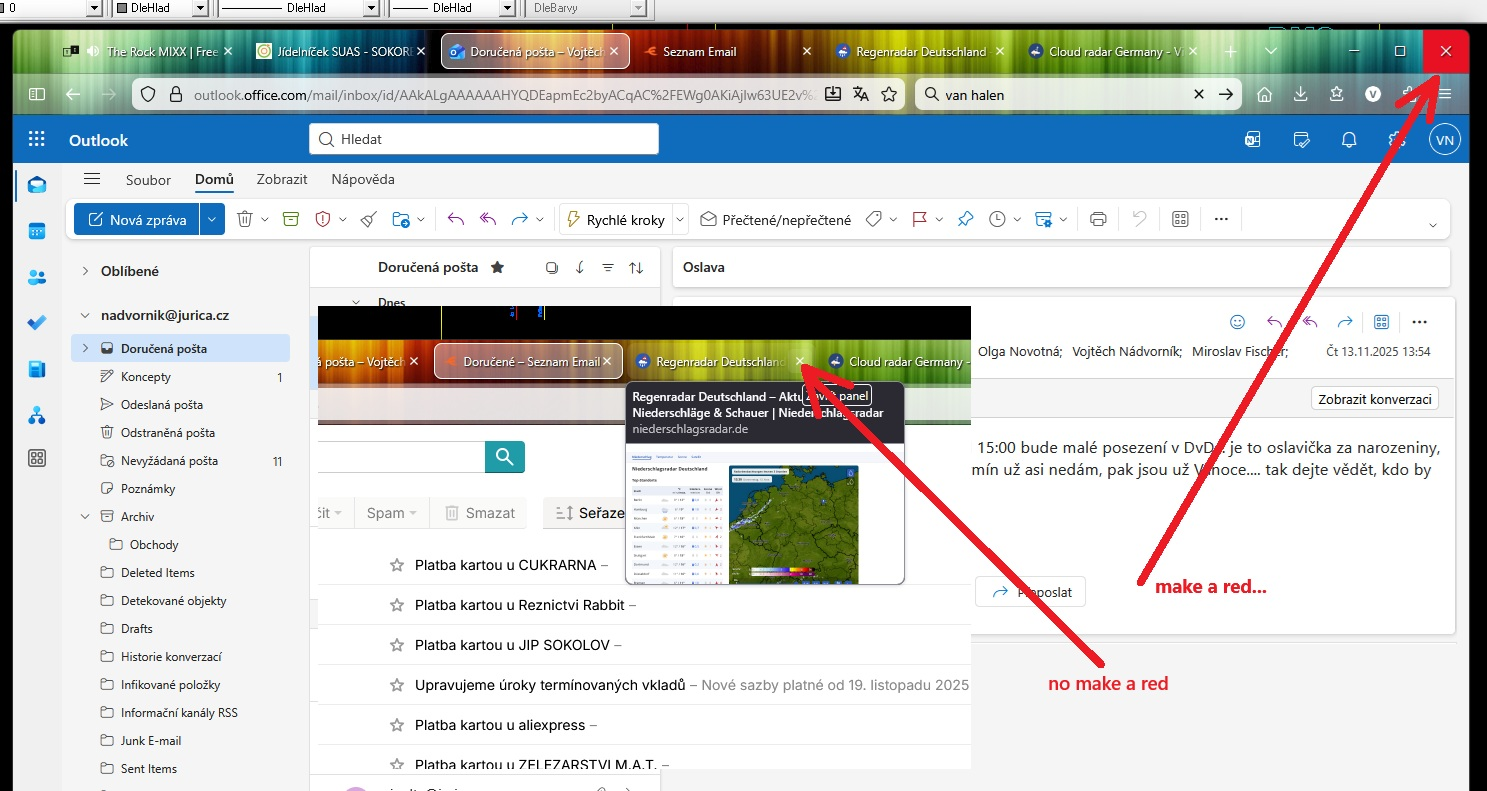Open the Zobrazit ribbon tab
Image resolution: width=1487 pixels, height=791 pixels.
point(282,180)
